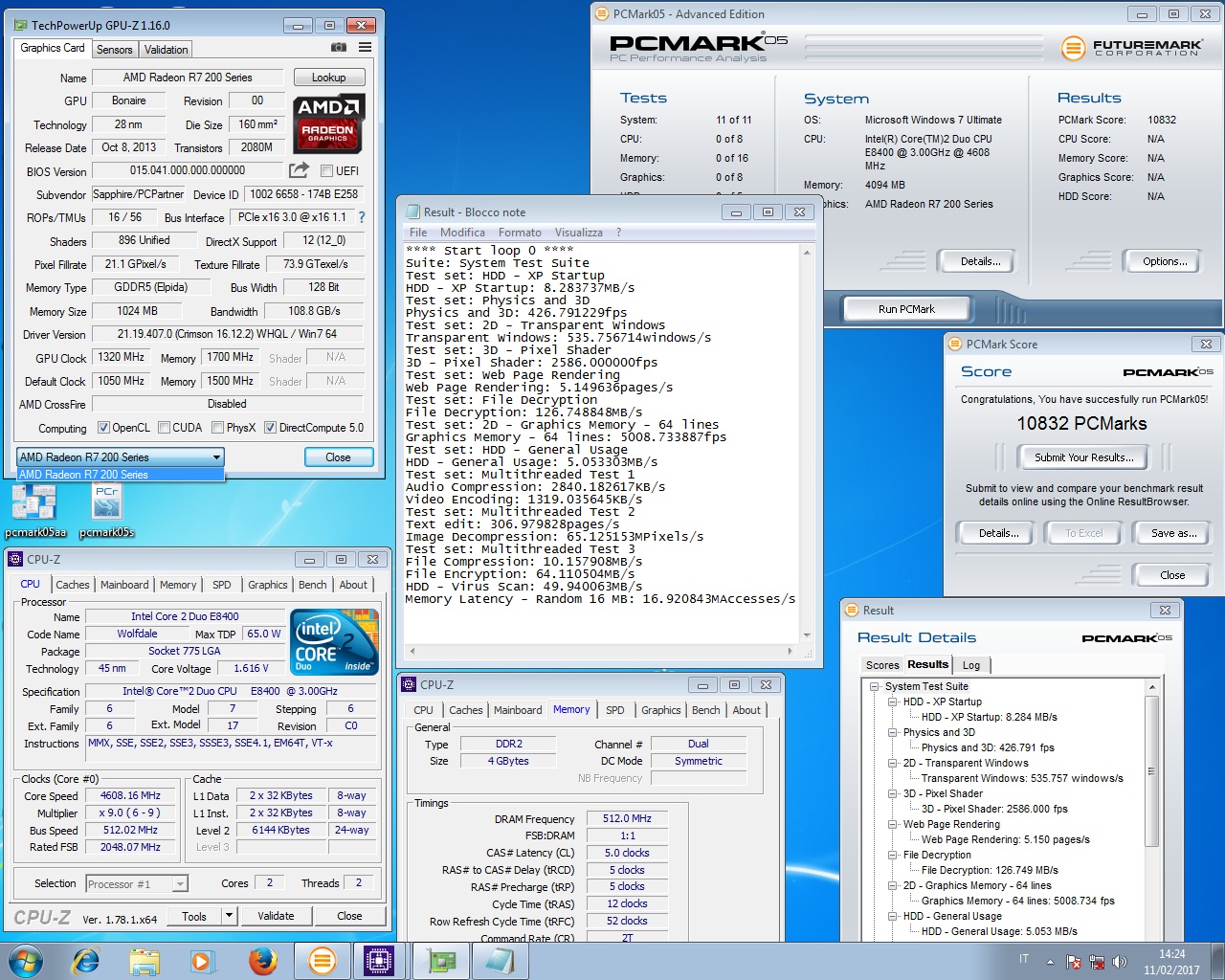Open the Visualizza menu in Notepad
The height and width of the screenshot is (980, 1225).
click(579, 233)
